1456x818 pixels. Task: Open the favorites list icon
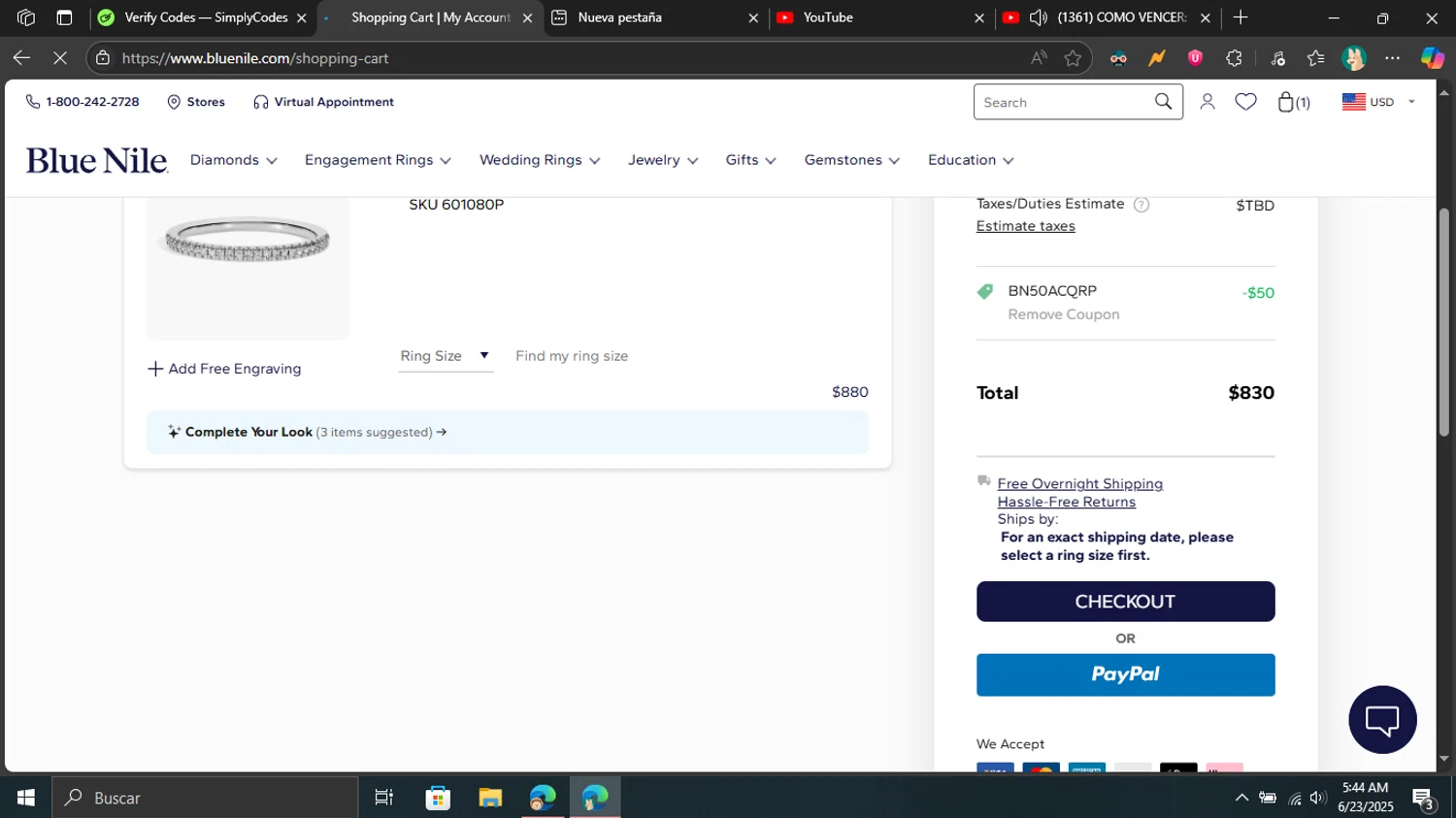point(1315,58)
